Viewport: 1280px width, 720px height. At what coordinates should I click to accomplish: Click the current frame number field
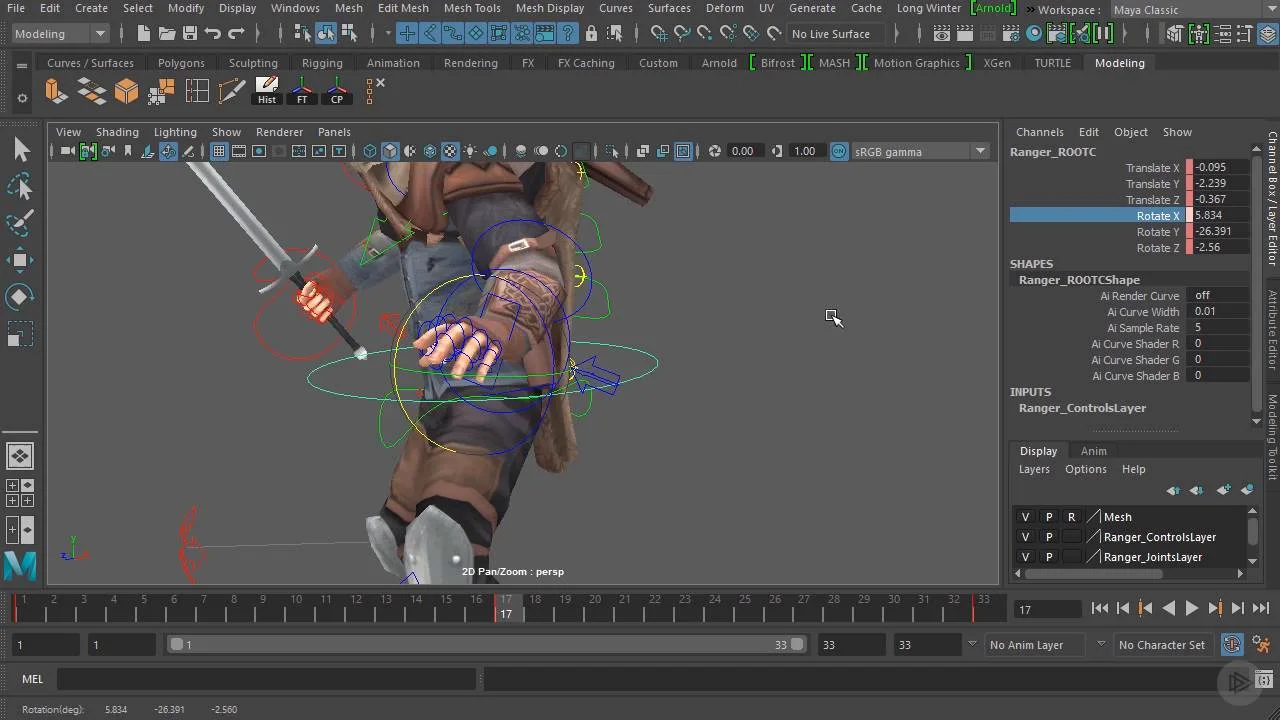1047,609
